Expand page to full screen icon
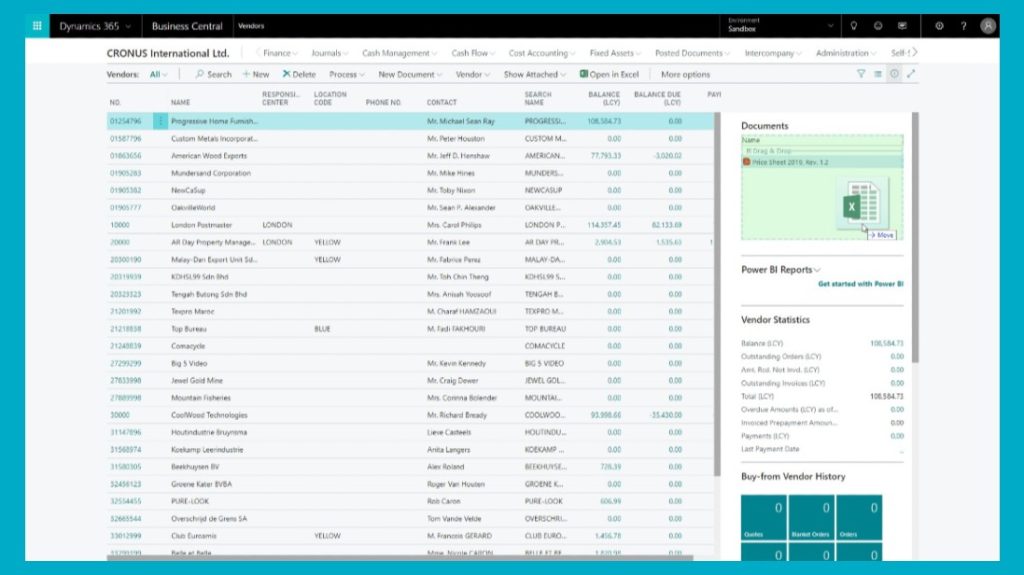This screenshot has width=1024, height=575. pyautogui.click(x=911, y=74)
